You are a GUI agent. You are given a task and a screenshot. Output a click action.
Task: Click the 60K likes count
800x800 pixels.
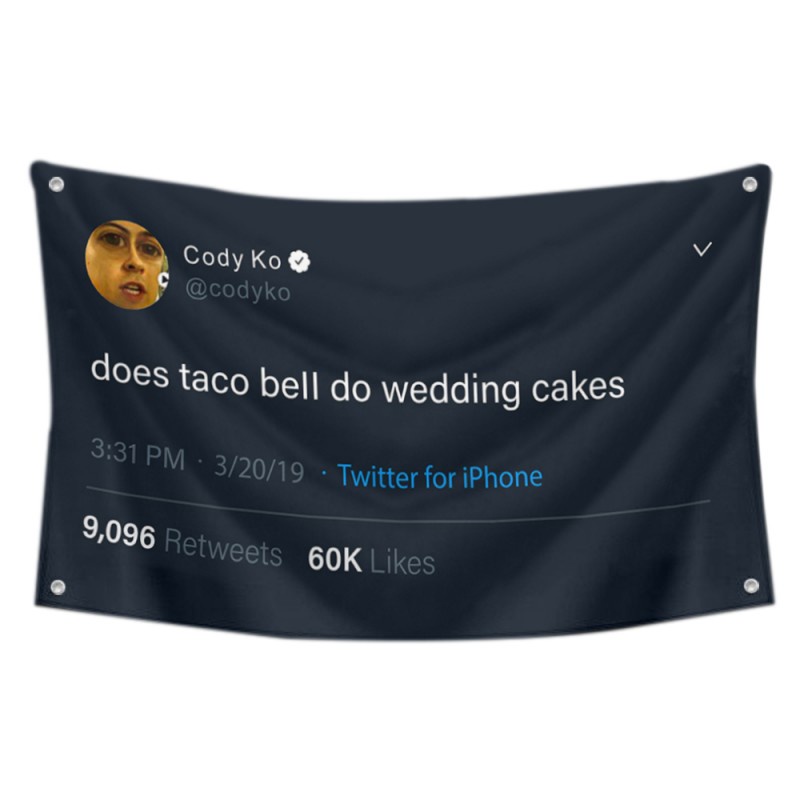[x=335, y=559]
